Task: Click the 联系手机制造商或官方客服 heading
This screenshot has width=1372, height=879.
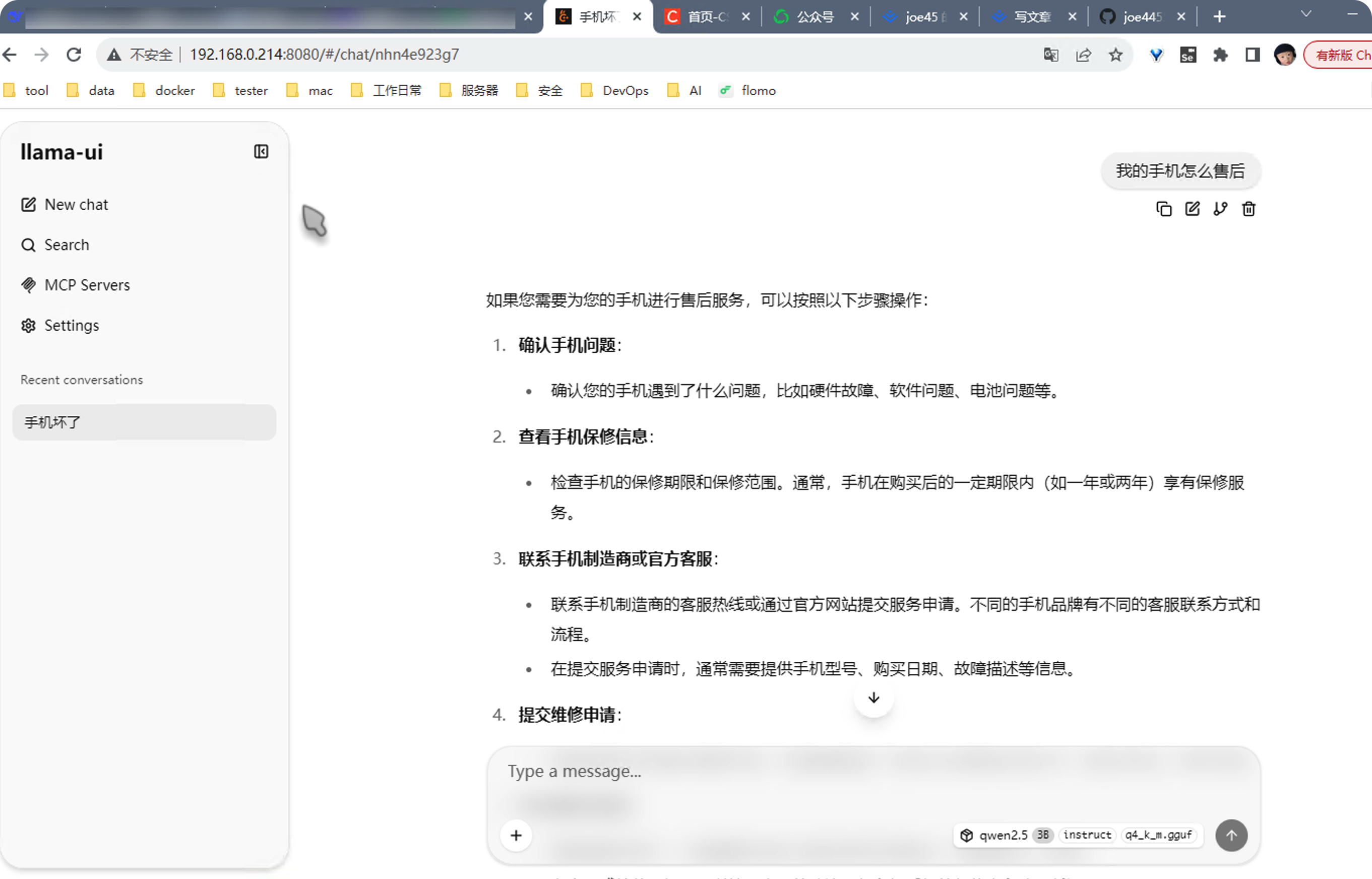Action: tap(615, 559)
